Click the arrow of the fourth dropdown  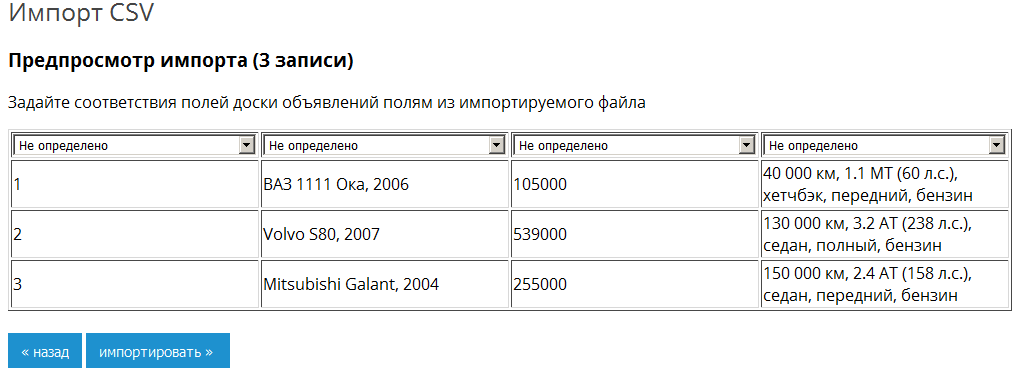coord(998,145)
